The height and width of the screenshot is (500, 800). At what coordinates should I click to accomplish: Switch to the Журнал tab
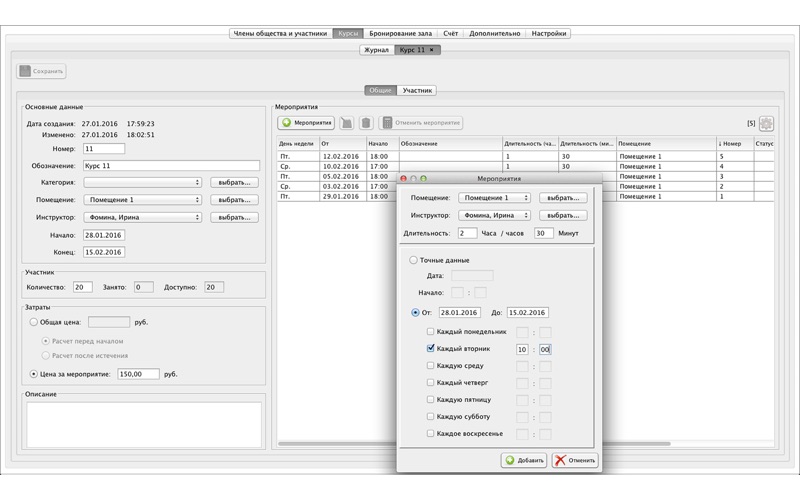coord(377,50)
